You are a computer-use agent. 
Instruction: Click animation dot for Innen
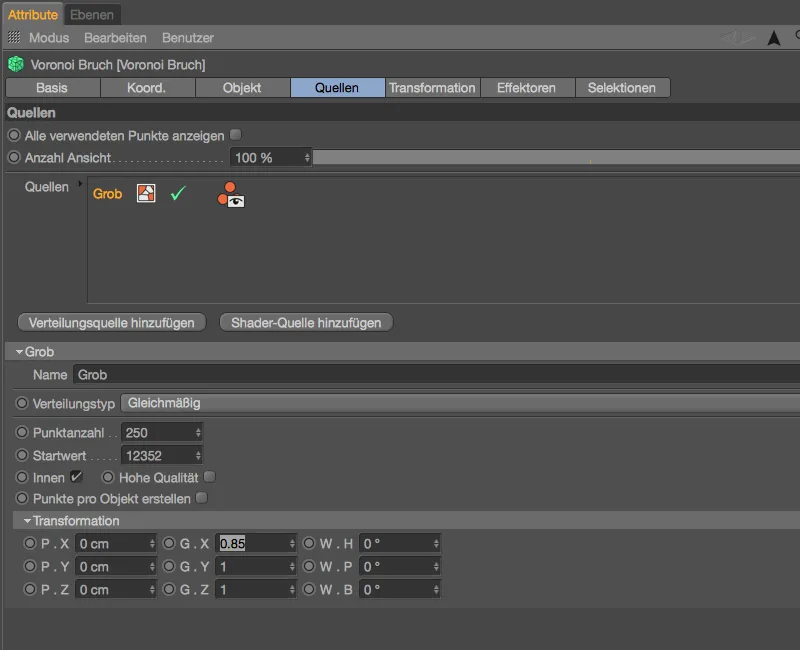click(22, 477)
